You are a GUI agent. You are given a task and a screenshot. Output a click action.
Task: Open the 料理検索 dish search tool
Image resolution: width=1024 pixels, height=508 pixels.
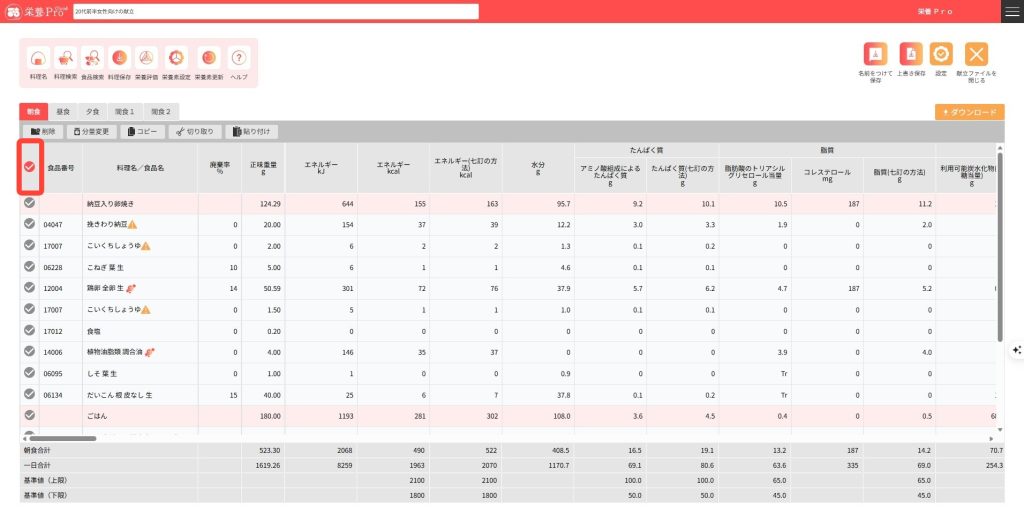click(x=65, y=58)
